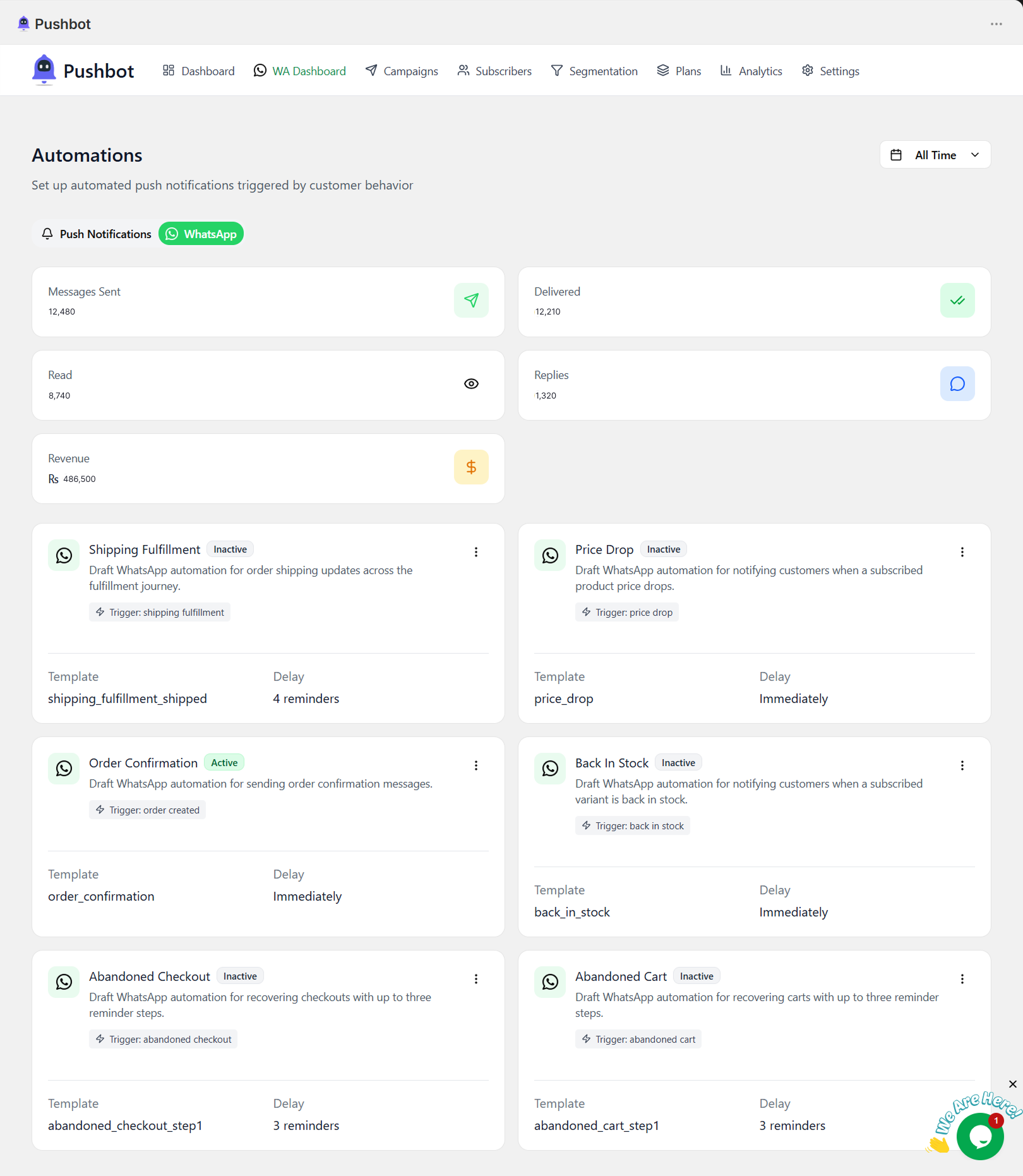Click the Messages Sent paper plane icon
The height and width of the screenshot is (1176, 1023).
471,301
